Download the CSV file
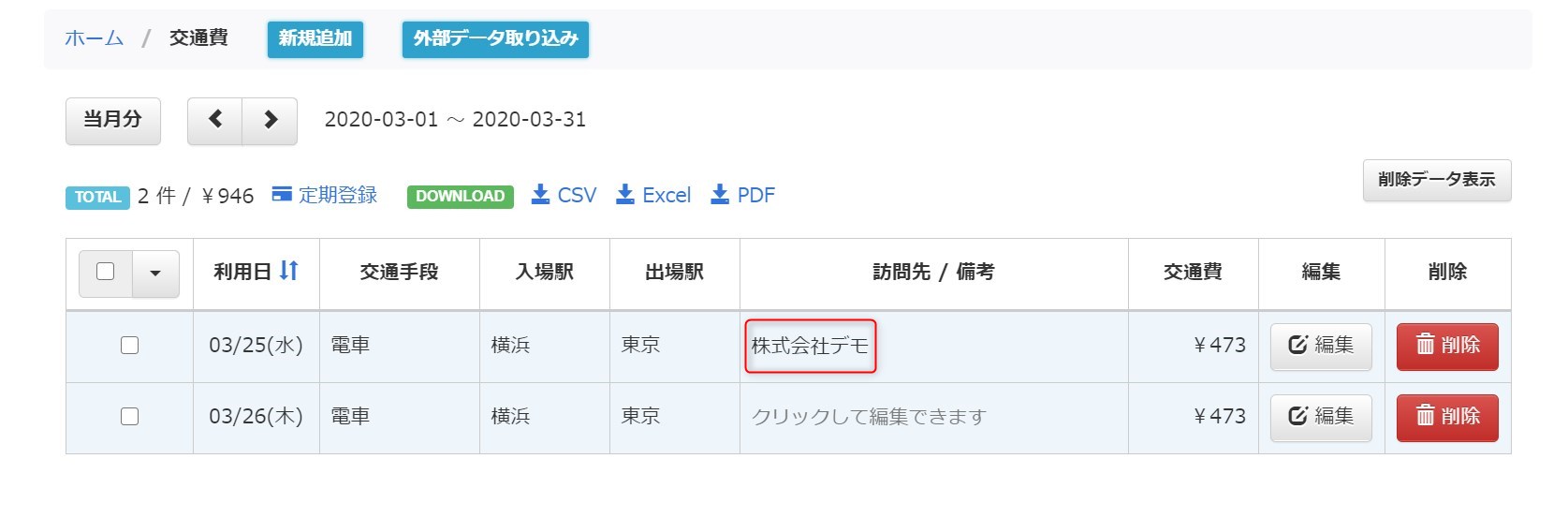Viewport: 1568px width, 518px height. [x=564, y=195]
